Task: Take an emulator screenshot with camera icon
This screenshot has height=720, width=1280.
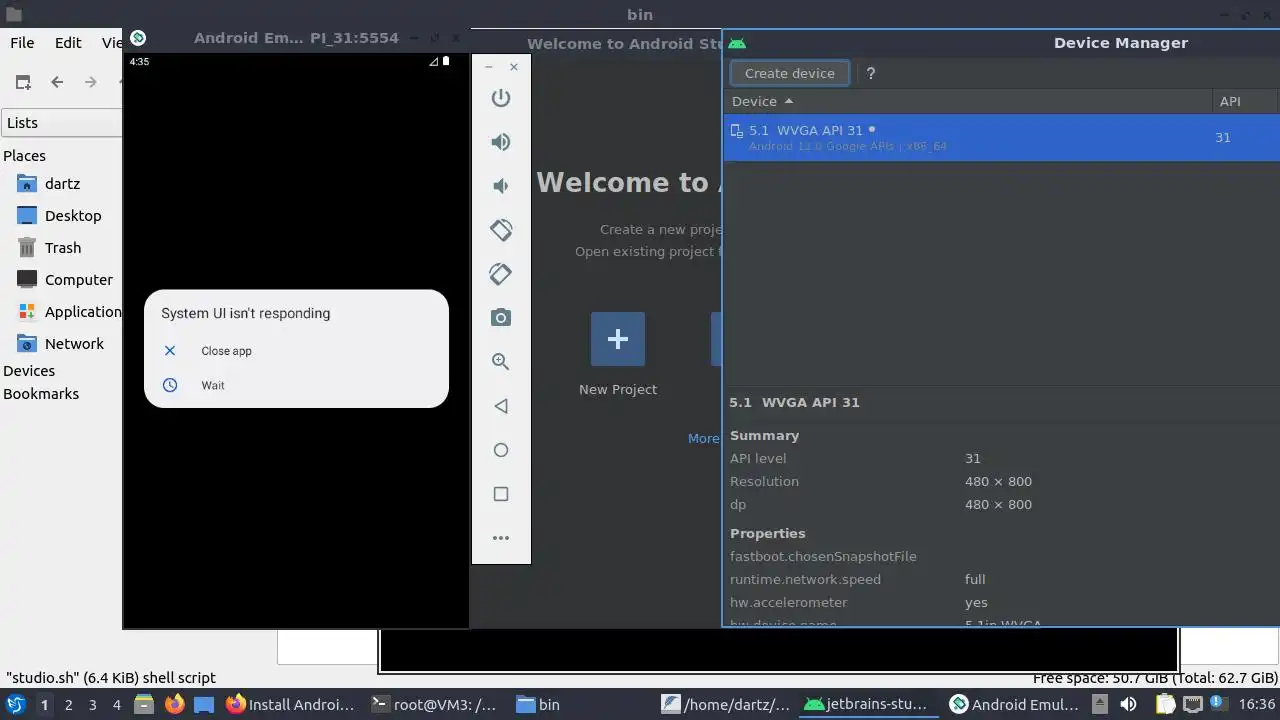Action: 501,318
